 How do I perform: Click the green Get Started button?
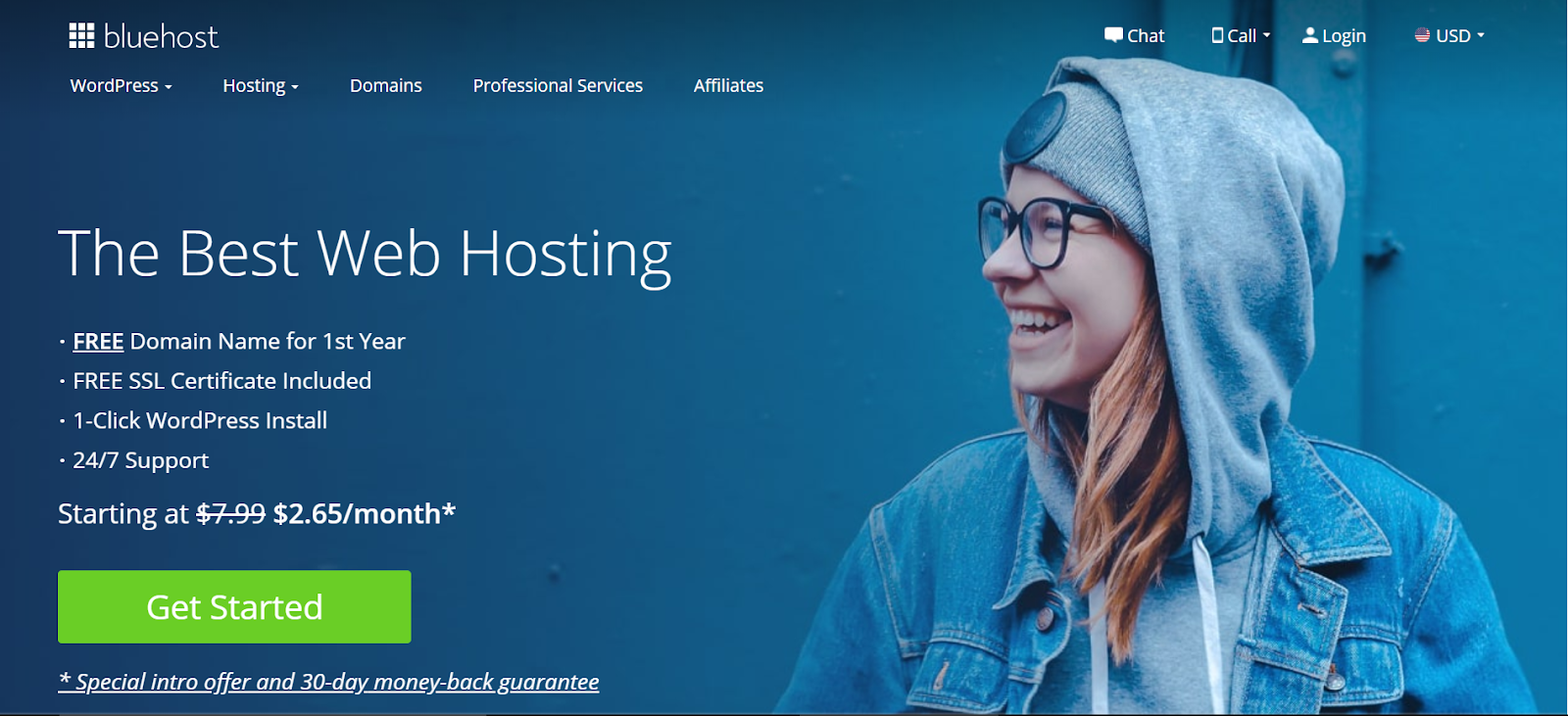[x=234, y=607]
